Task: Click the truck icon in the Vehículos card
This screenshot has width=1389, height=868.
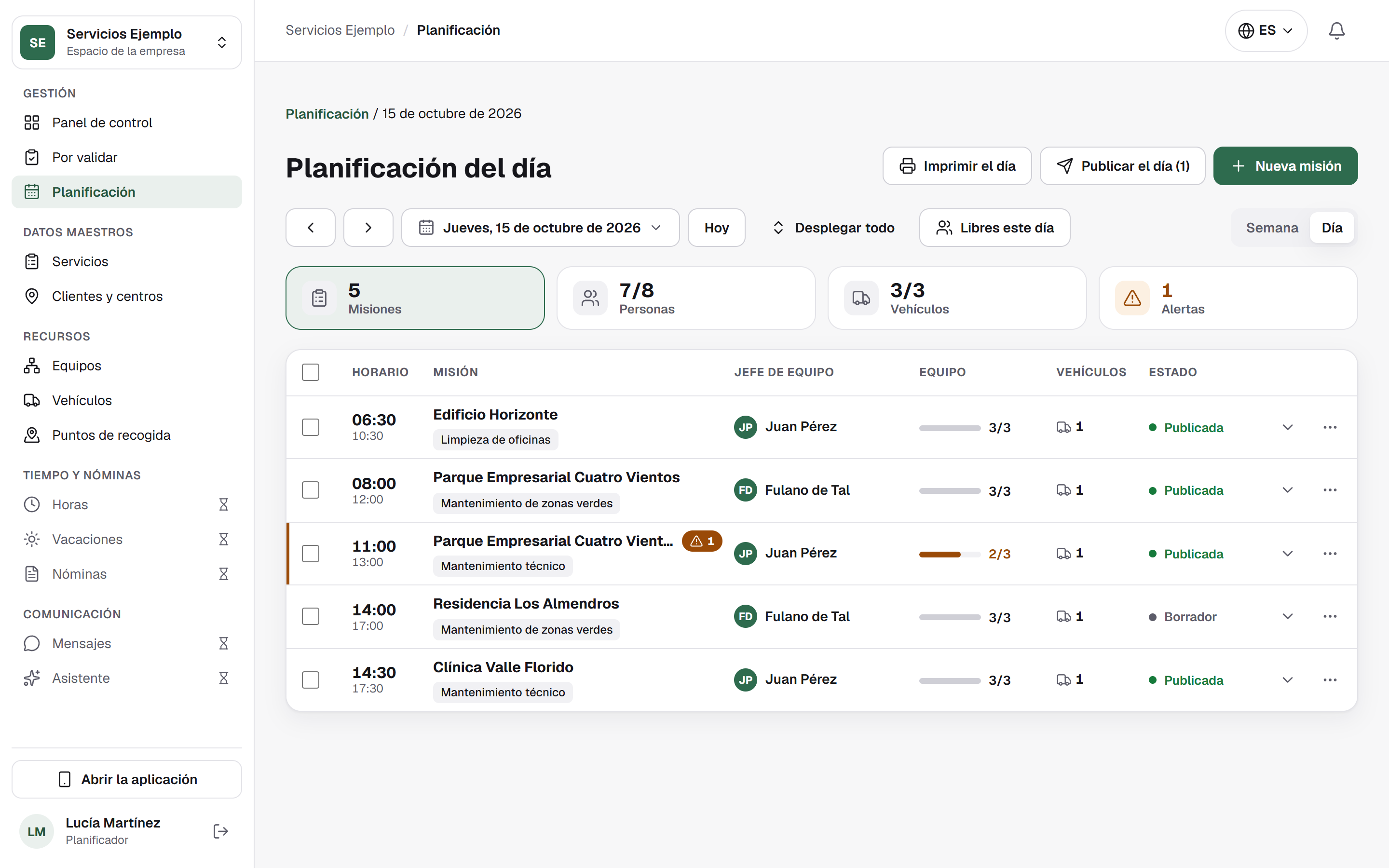Action: pyautogui.click(x=861, y=298)
